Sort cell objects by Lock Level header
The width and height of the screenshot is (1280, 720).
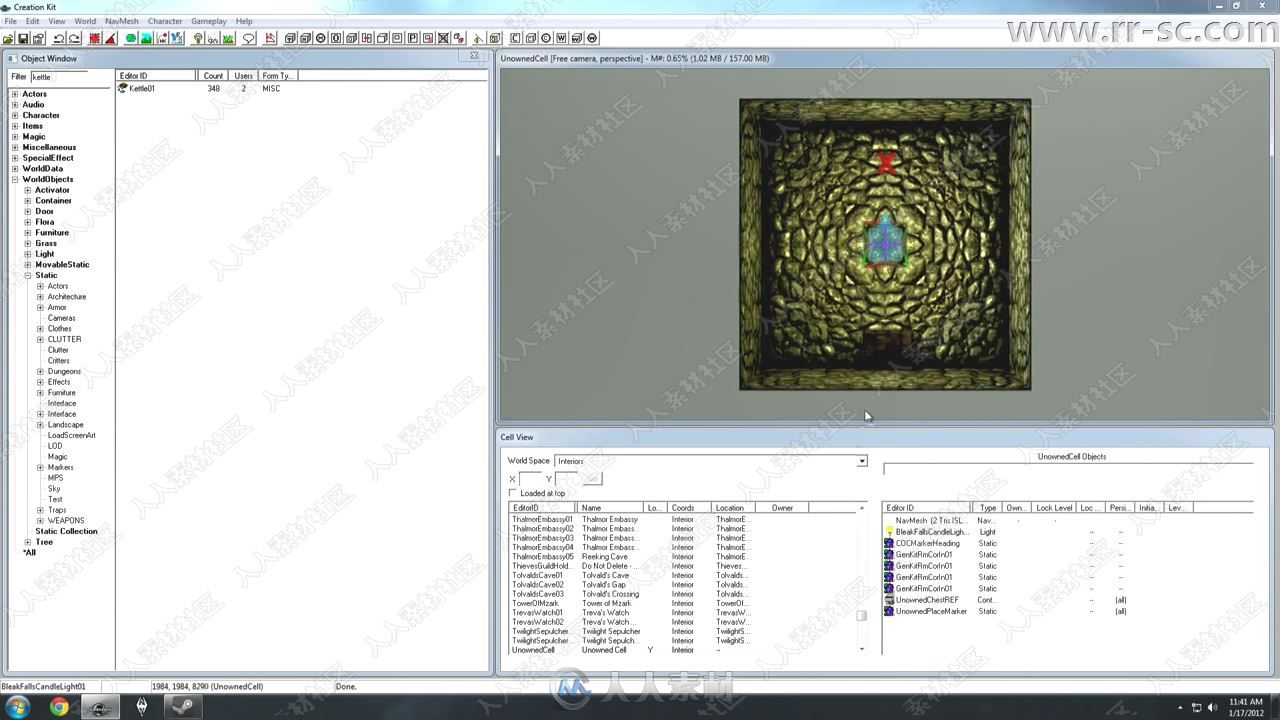click(1054, 508)
